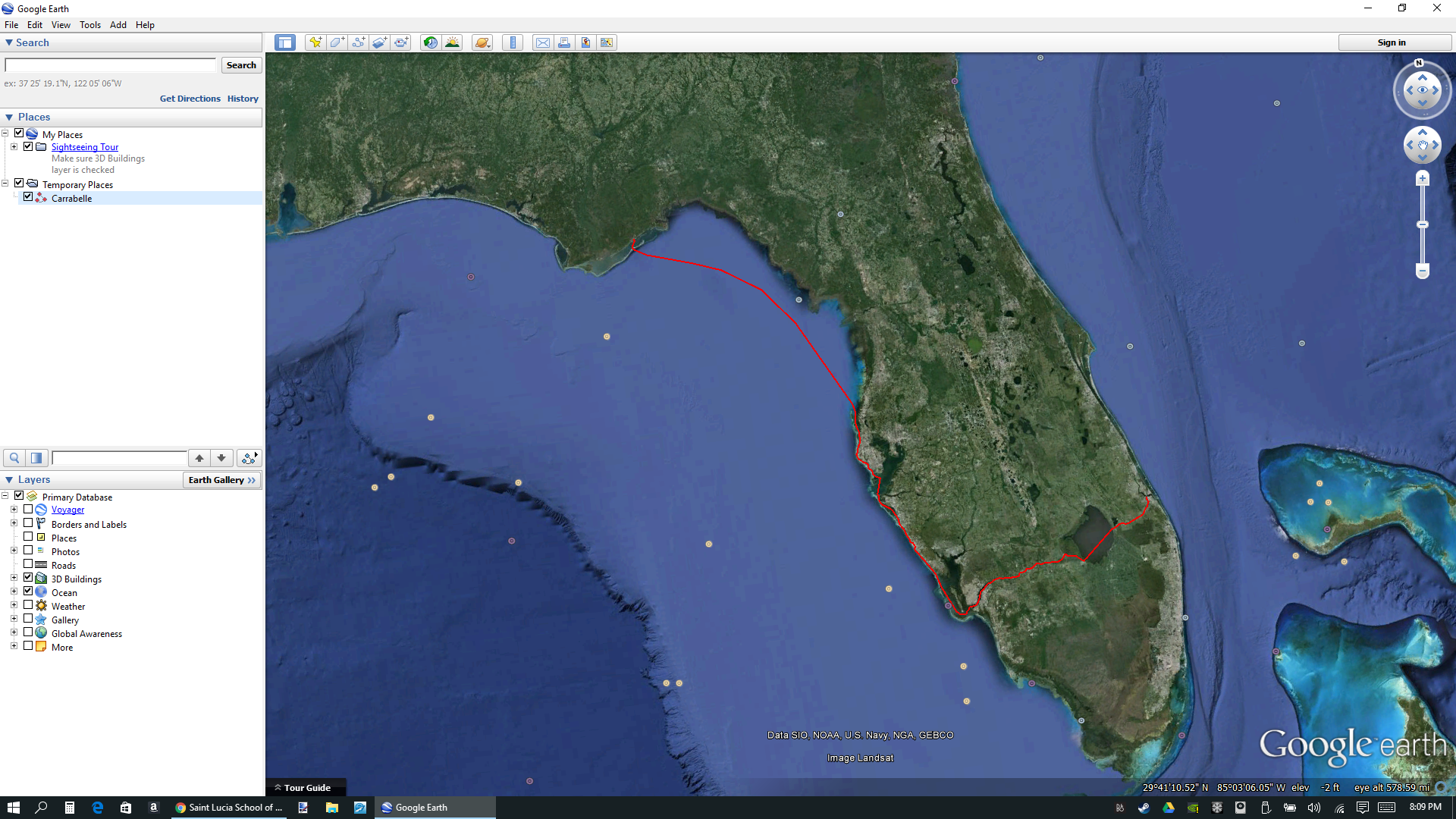Click the zoom slider handle
Viewport: 1456px width, 819px height.
click(x=1423, y=224)
